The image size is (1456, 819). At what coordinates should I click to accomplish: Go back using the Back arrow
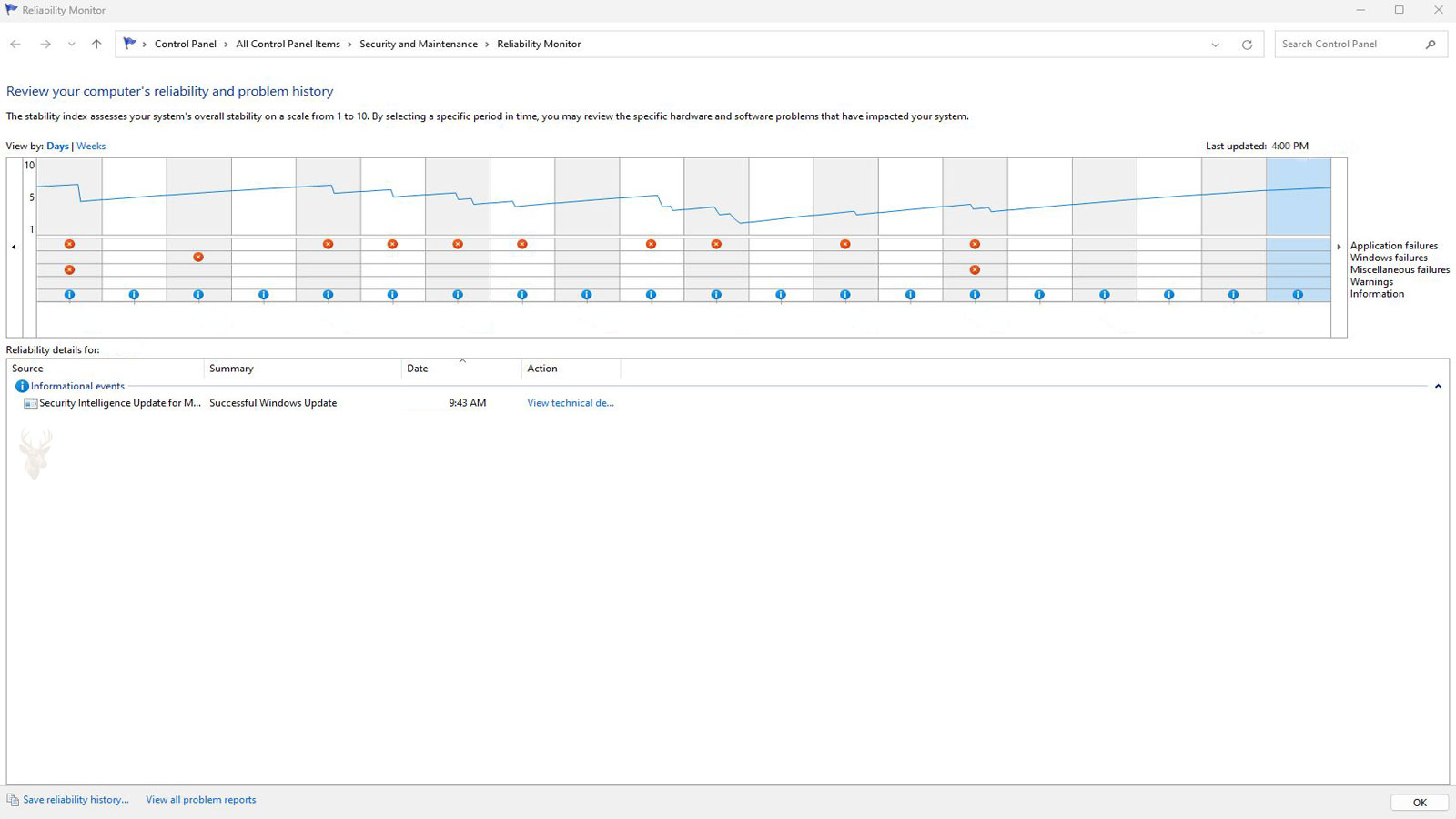click(x=15, y=44)
